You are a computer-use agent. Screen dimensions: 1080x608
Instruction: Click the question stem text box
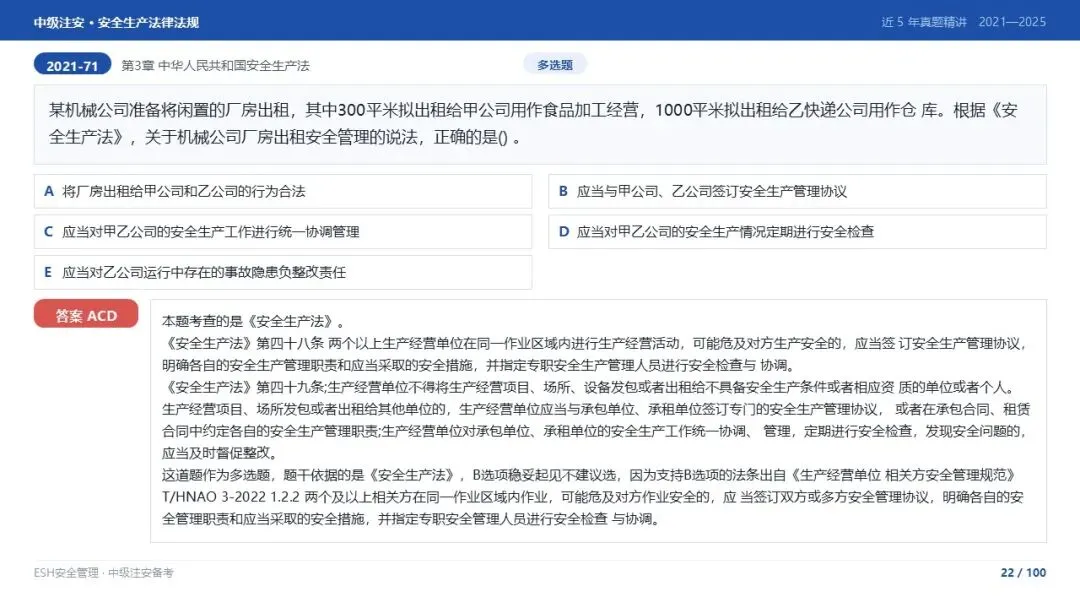(x=540, y=124)
